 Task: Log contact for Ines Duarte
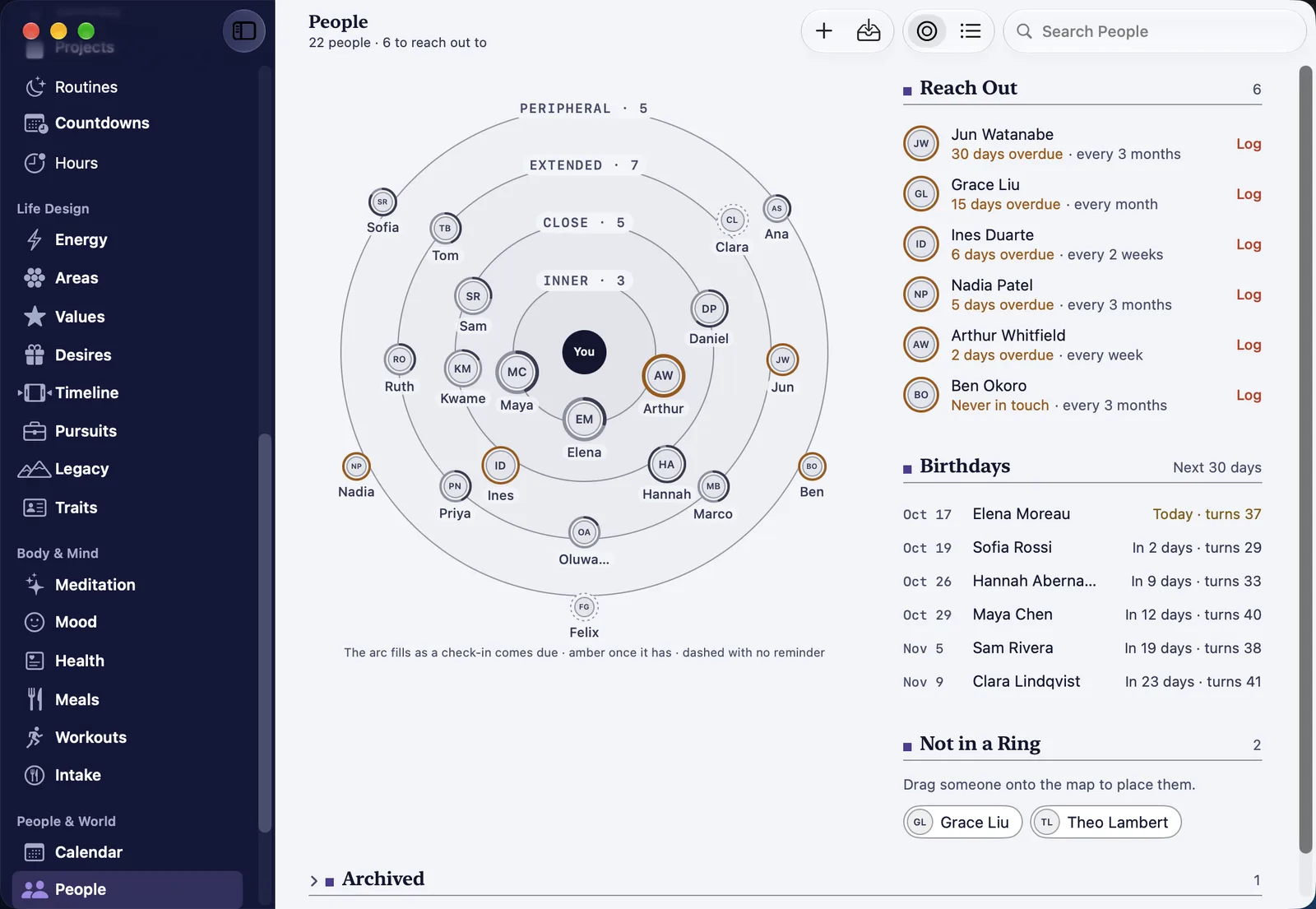point(1249,244)
